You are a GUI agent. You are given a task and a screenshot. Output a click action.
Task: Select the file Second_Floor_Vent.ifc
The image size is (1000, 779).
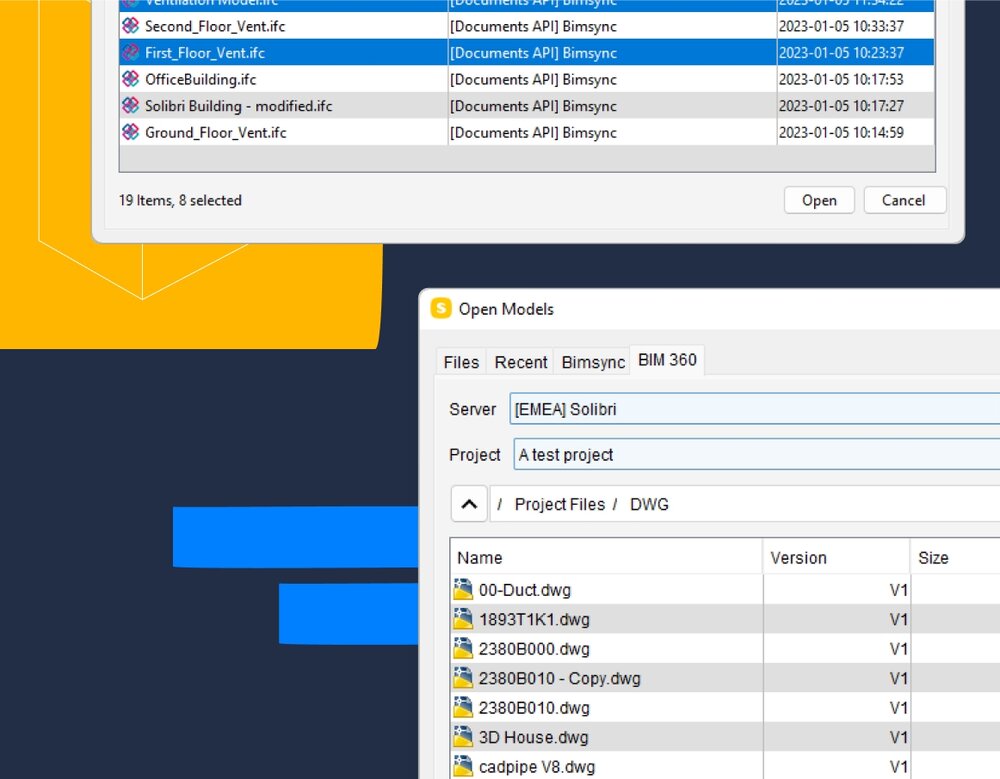[x=527, y=26]
